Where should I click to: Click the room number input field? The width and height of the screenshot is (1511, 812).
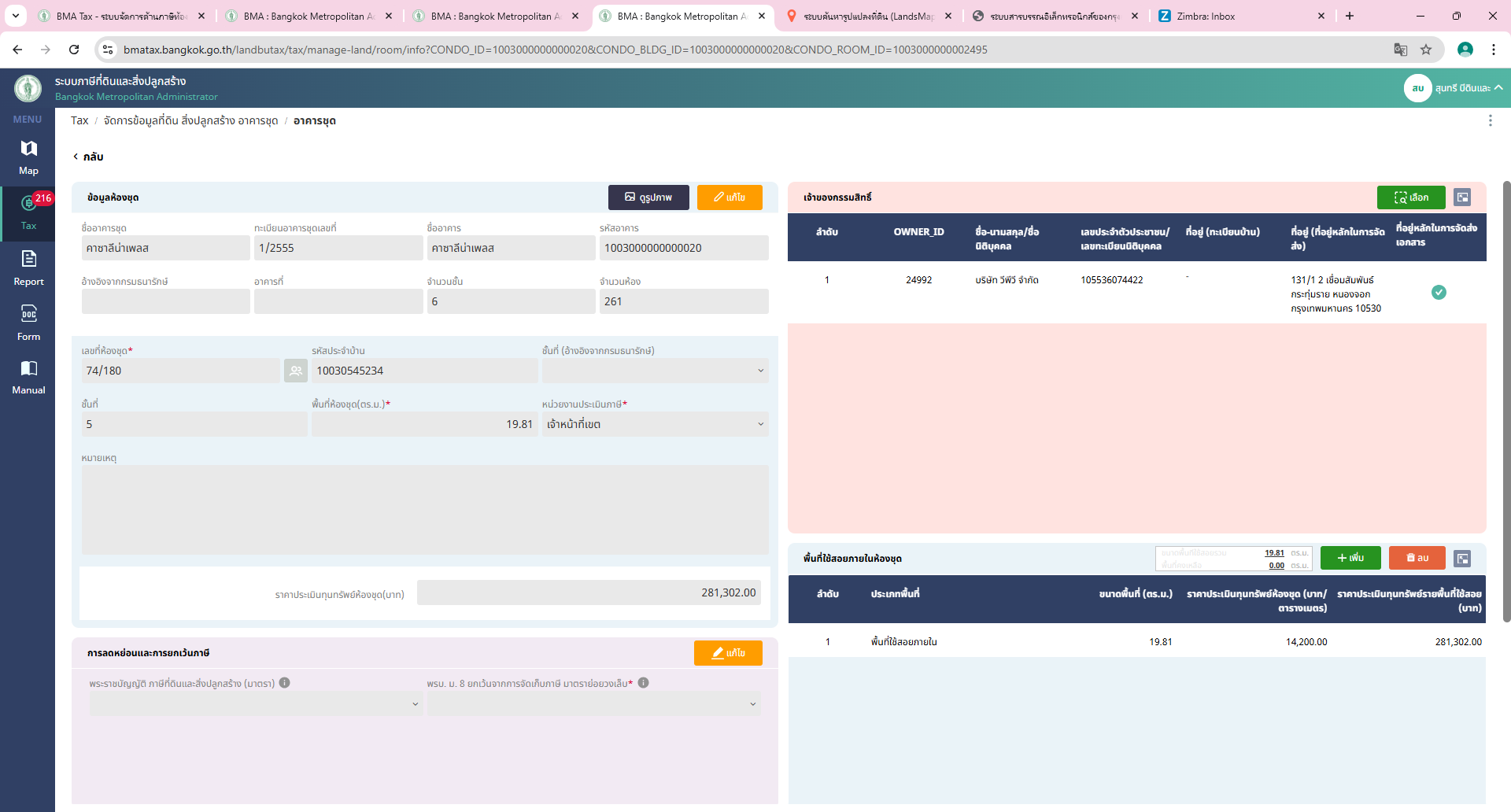point(180,371)
